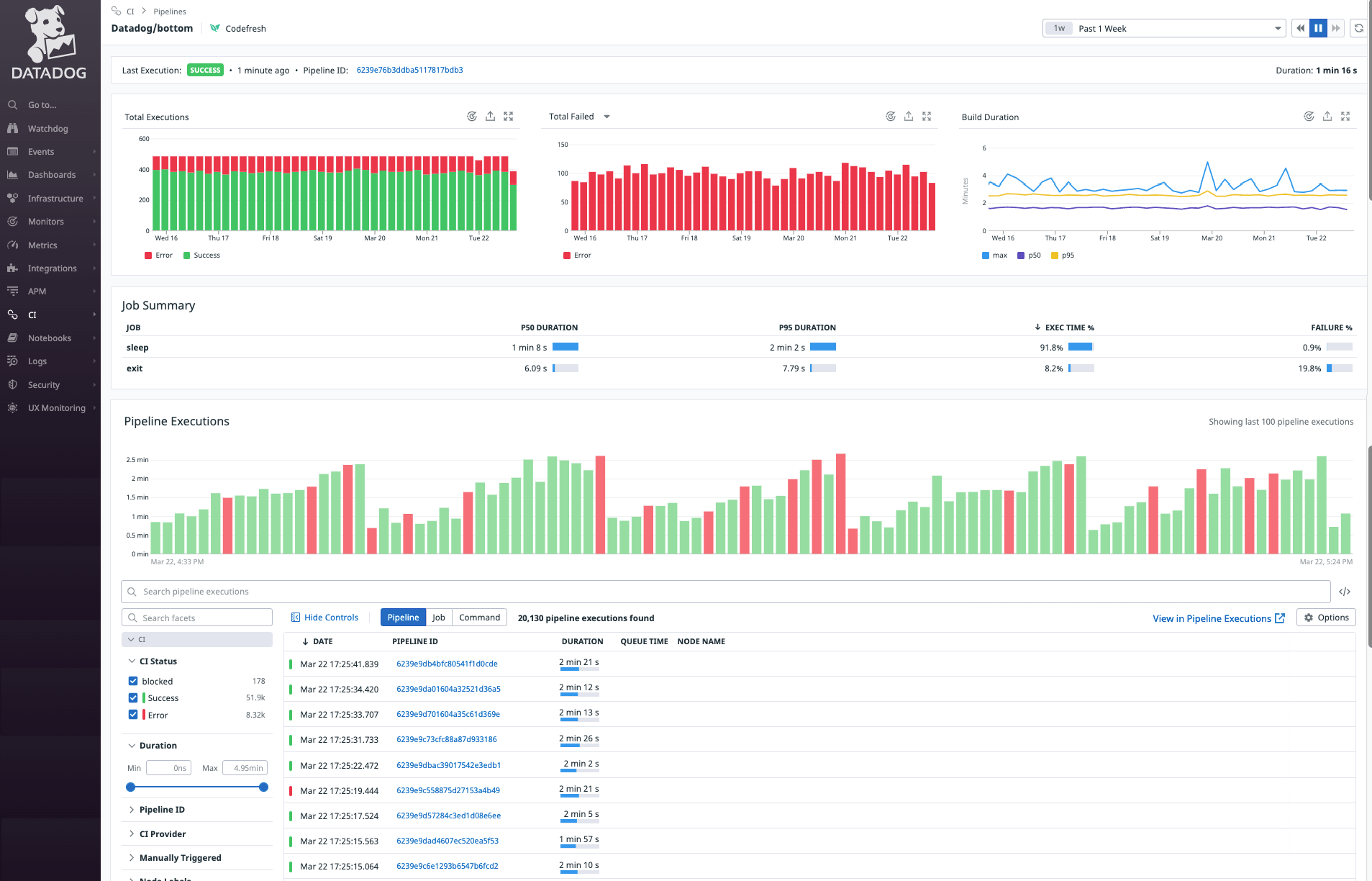
Task: Switch to the Job tab
Action: (439, 617)
